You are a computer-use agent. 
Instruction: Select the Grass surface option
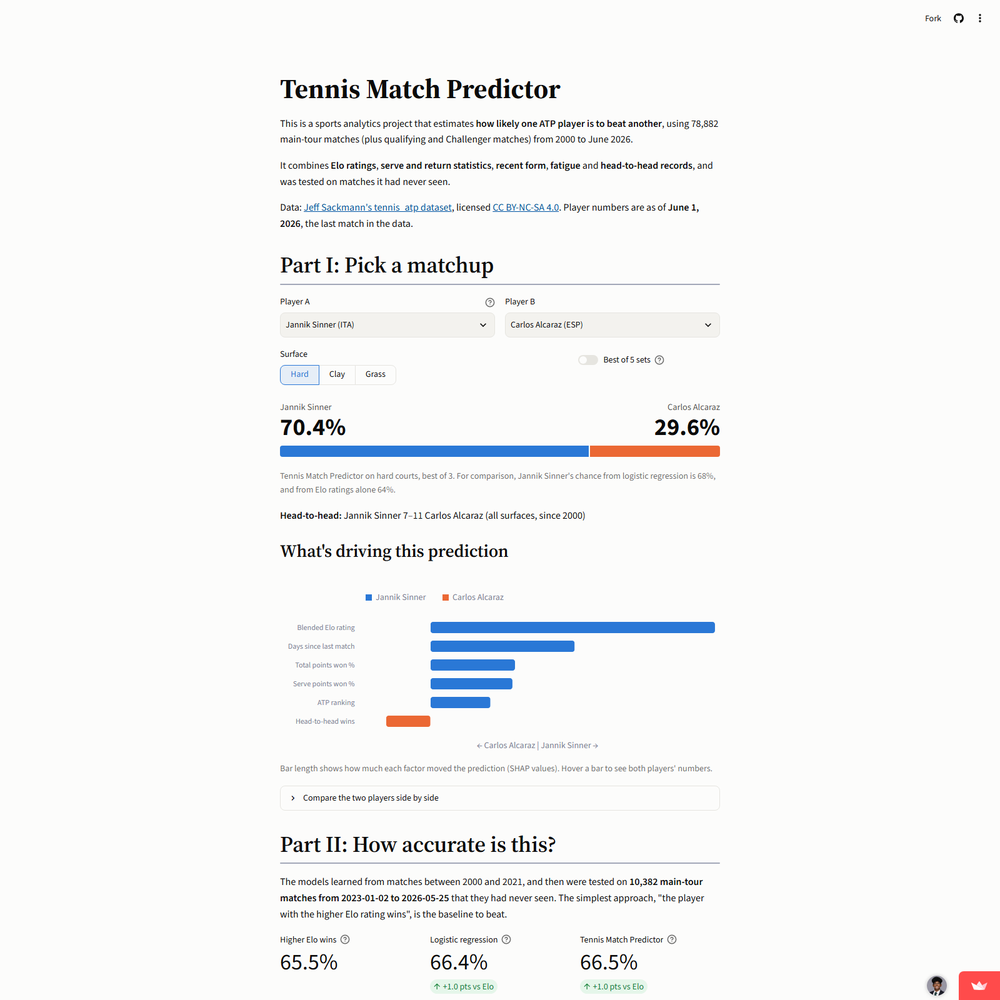point(375,374)
